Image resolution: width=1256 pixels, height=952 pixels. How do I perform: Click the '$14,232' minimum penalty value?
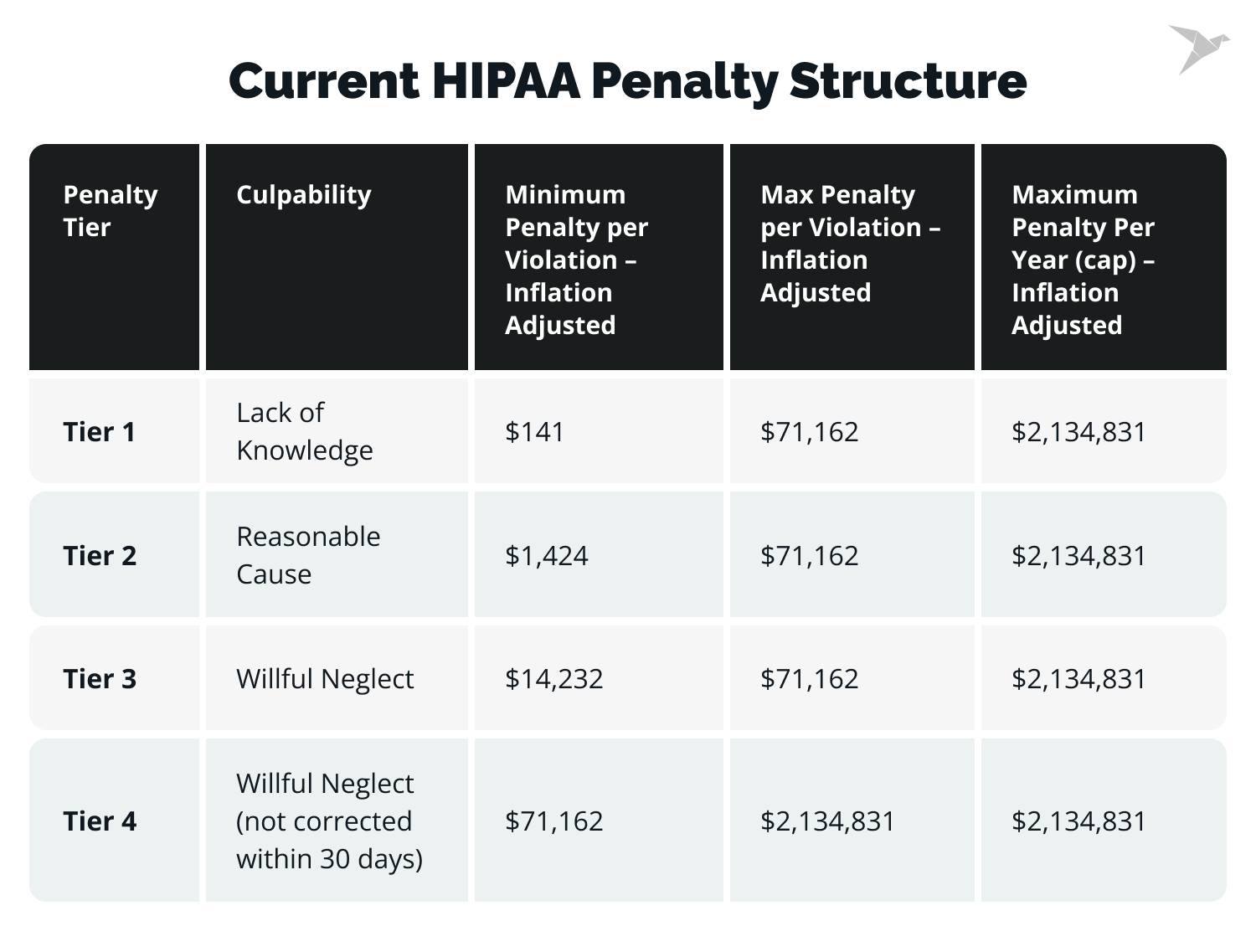coord(553,678)
